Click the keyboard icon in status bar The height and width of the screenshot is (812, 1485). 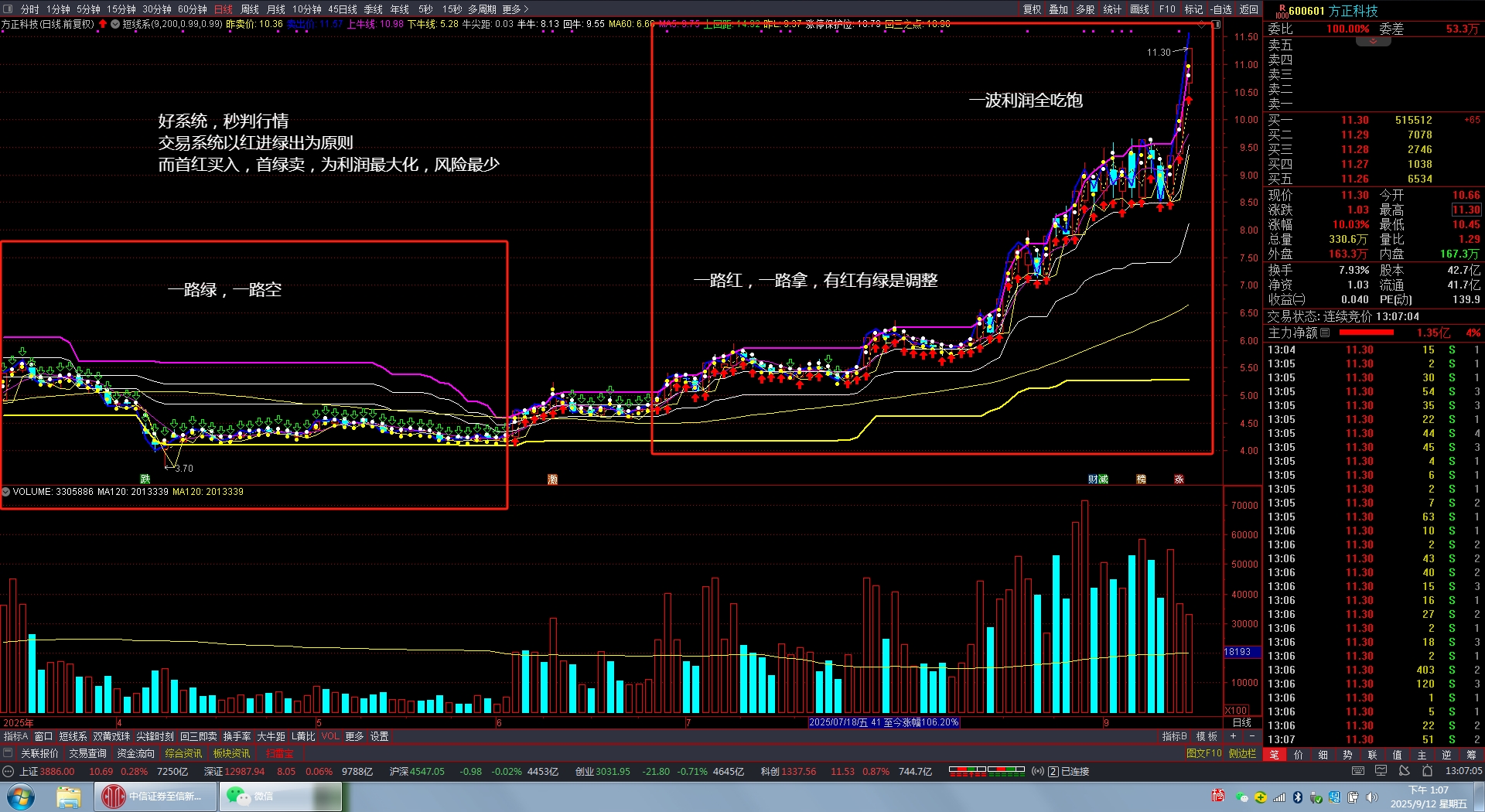coord(1358,771)
